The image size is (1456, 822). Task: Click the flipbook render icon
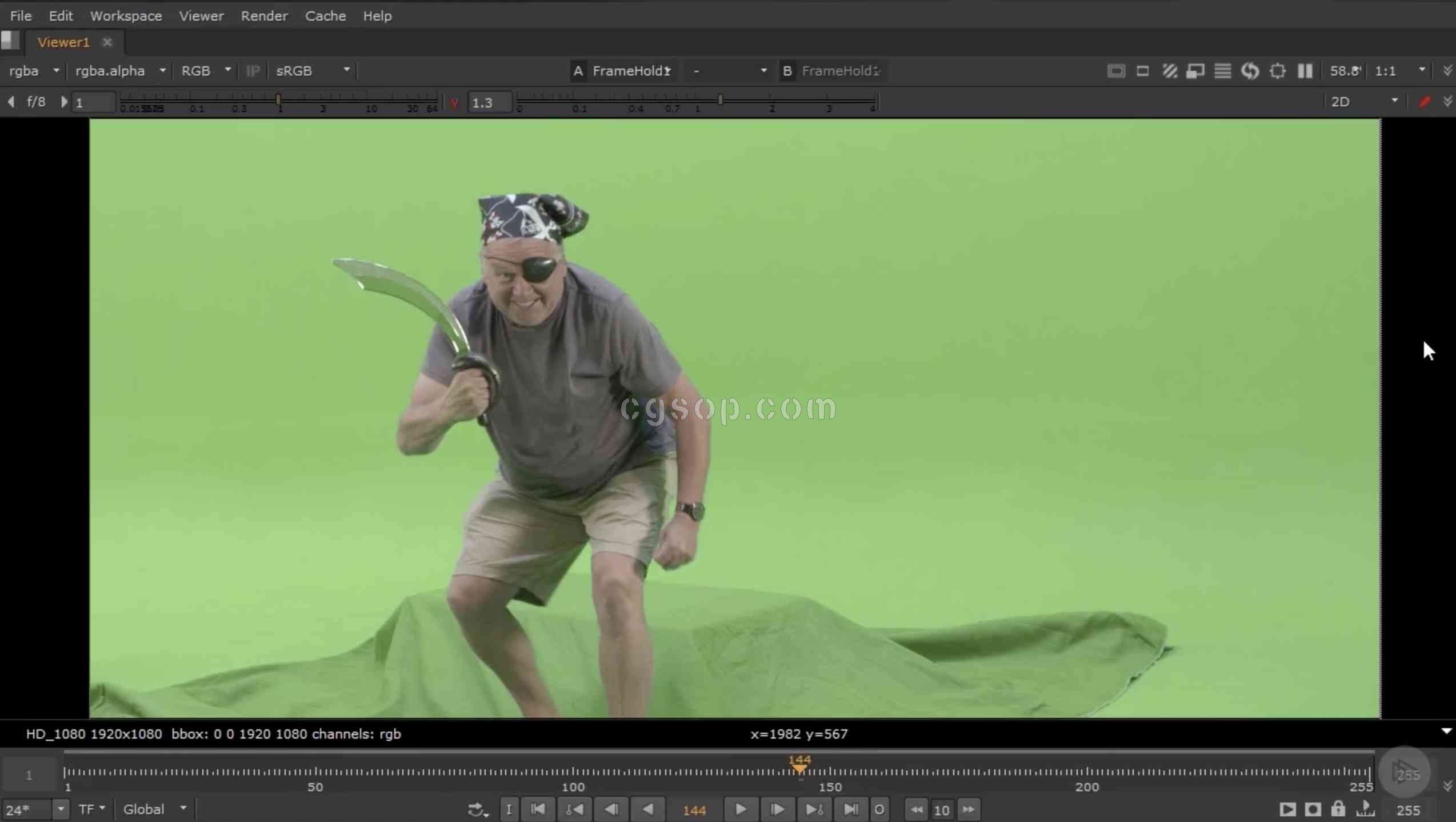pos(1287,809)
